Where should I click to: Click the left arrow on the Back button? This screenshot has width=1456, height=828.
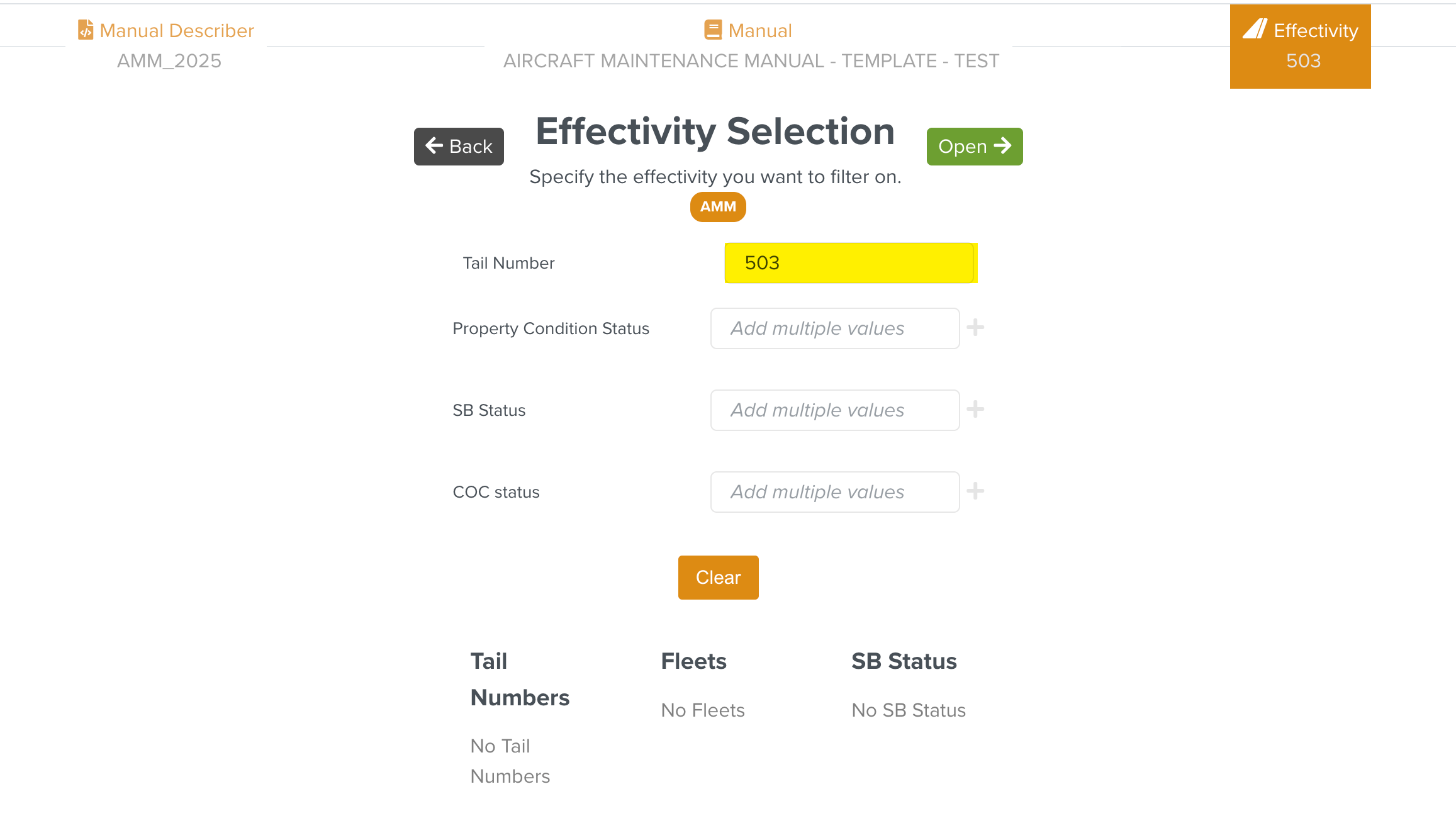coord(434,146)
